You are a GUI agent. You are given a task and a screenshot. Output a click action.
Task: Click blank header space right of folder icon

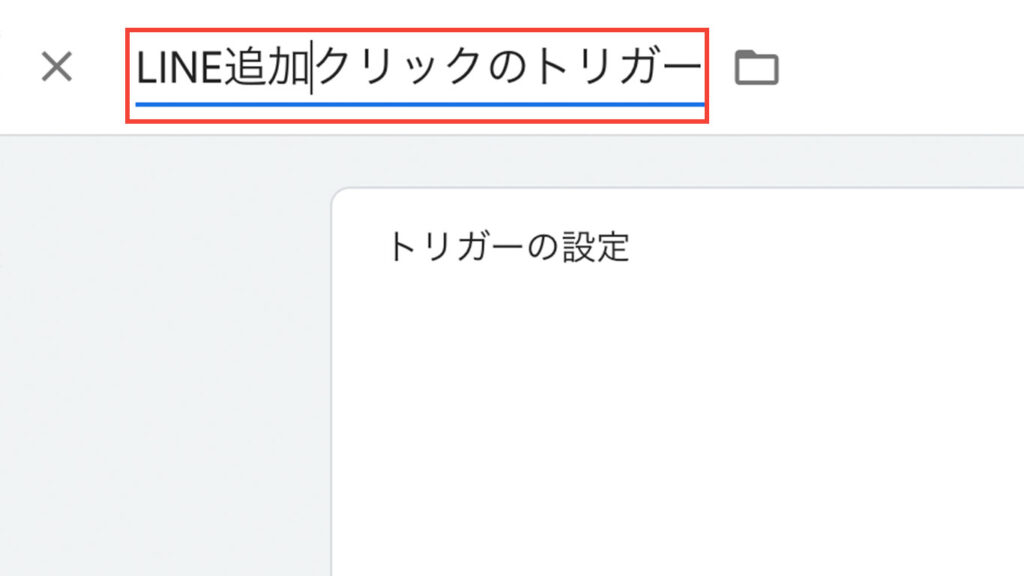pos(901,67)
